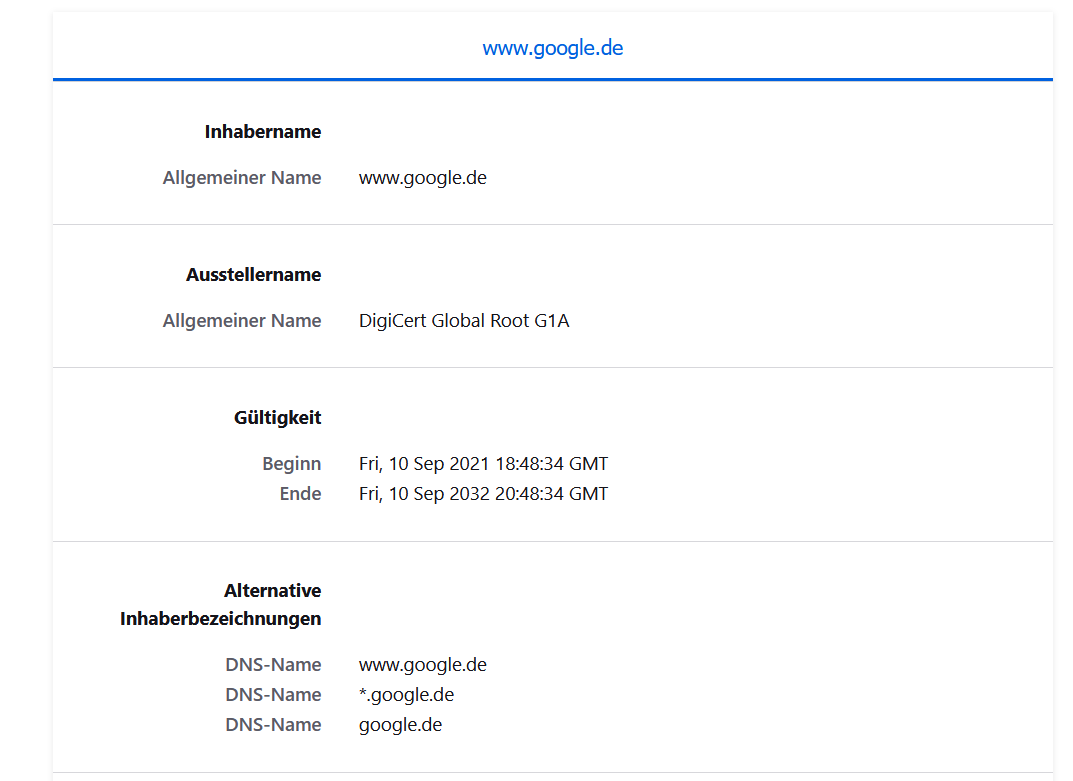Select the www.google.de certificate tab
Screen dimensions: 1073x781
click(x=552, y=48)
